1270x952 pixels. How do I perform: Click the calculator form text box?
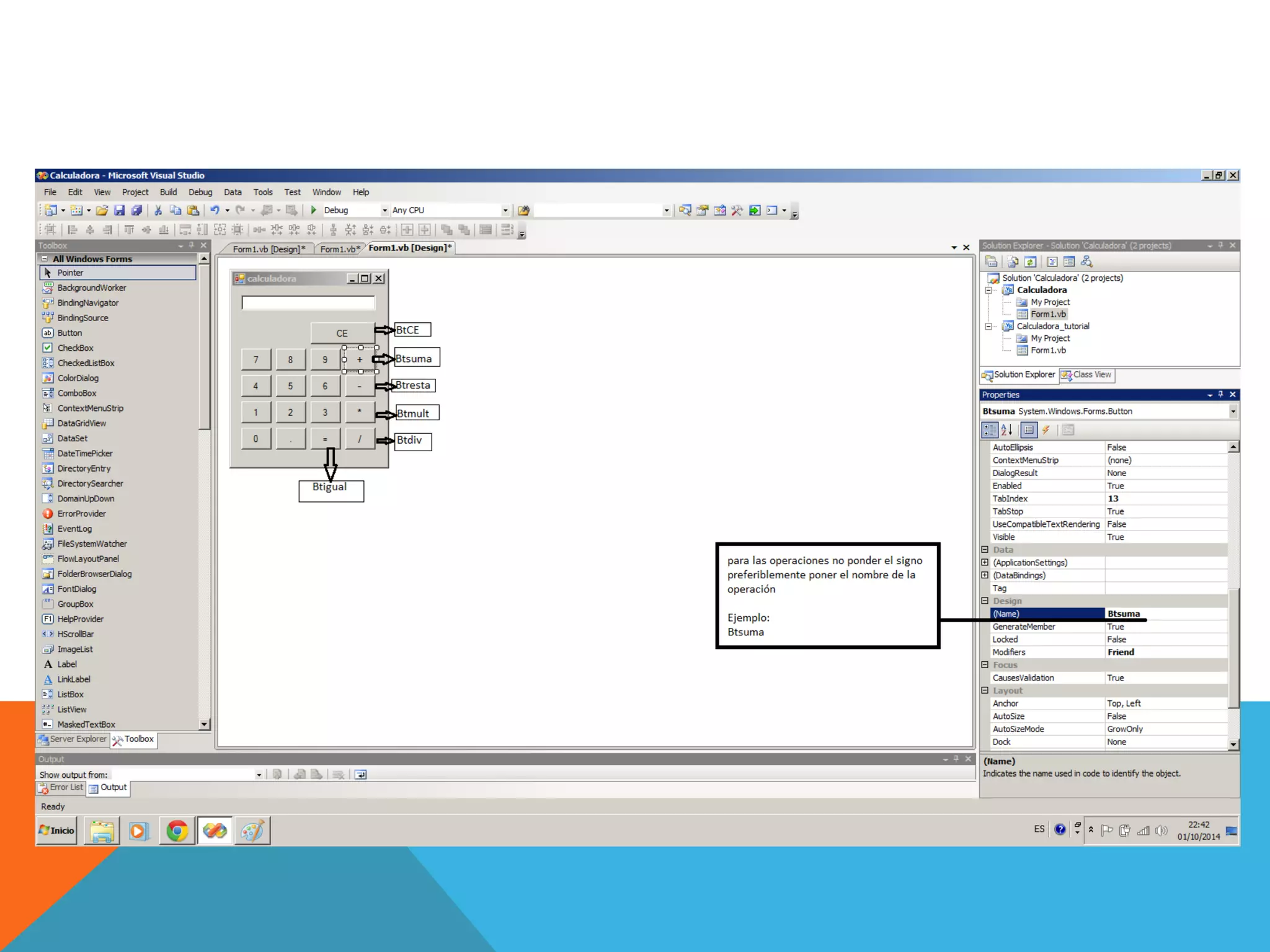coord(308,302)
